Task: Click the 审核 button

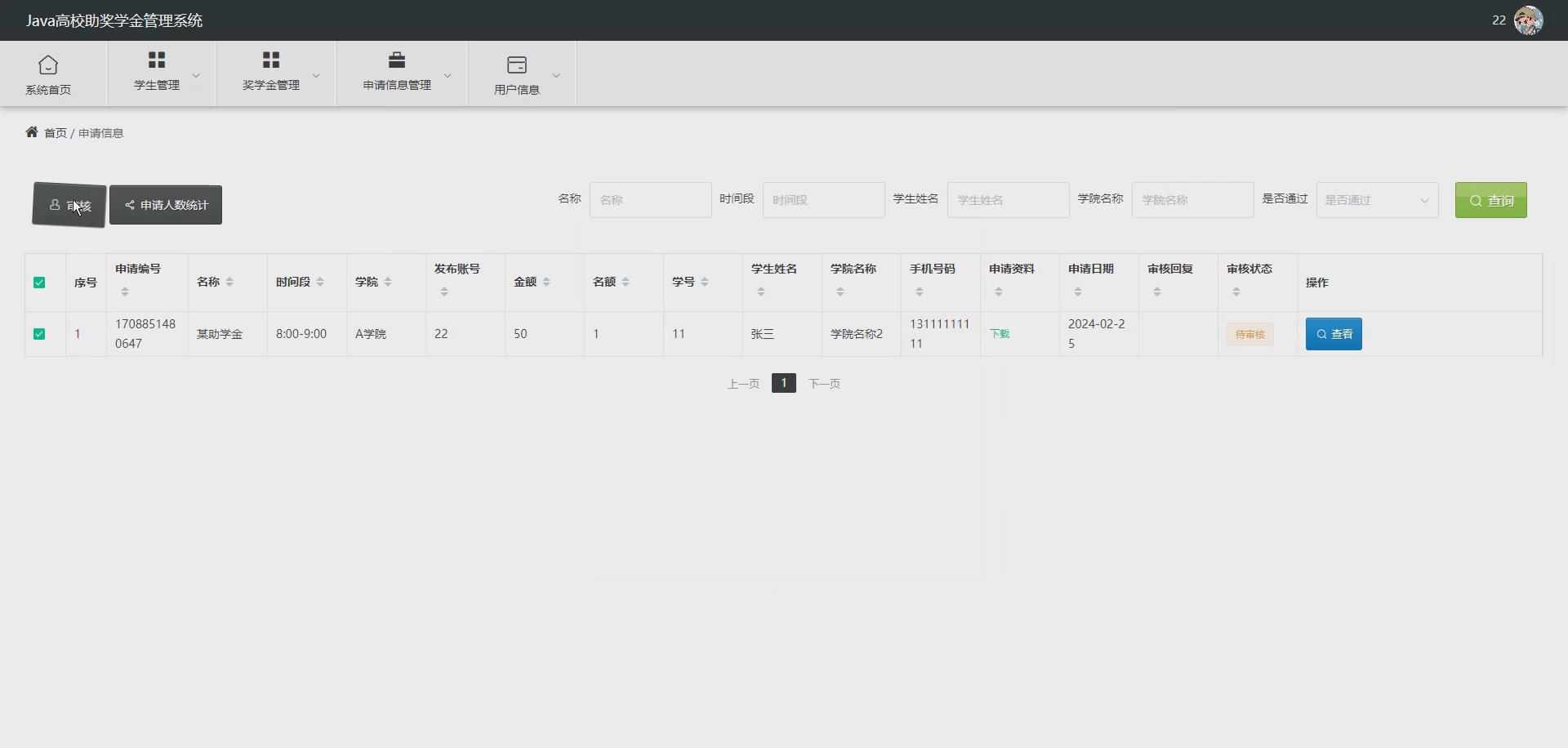Action: [x=69, y=205]
